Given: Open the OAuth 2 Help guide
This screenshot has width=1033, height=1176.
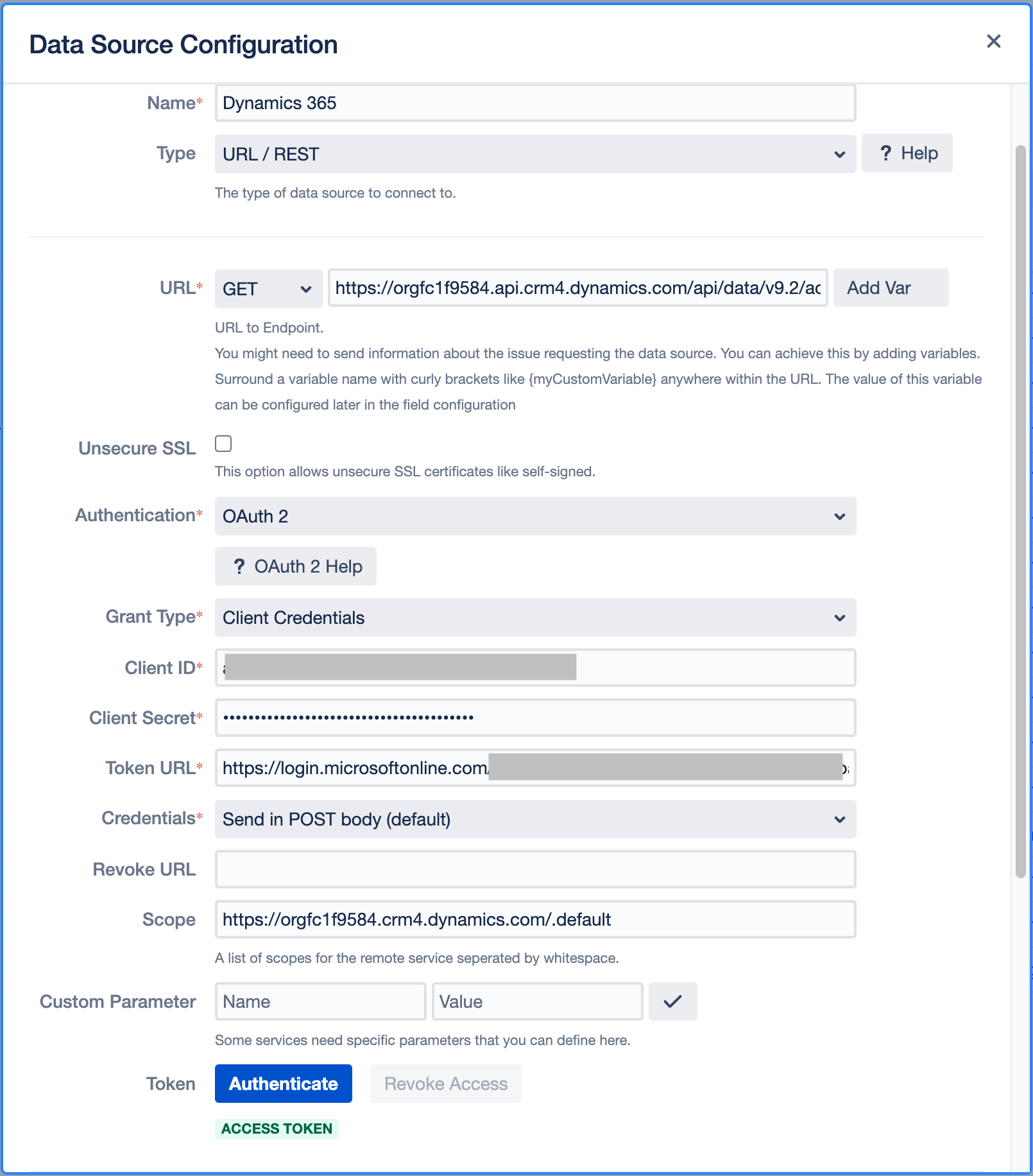Looking at the screenshot, I should 296,566.
